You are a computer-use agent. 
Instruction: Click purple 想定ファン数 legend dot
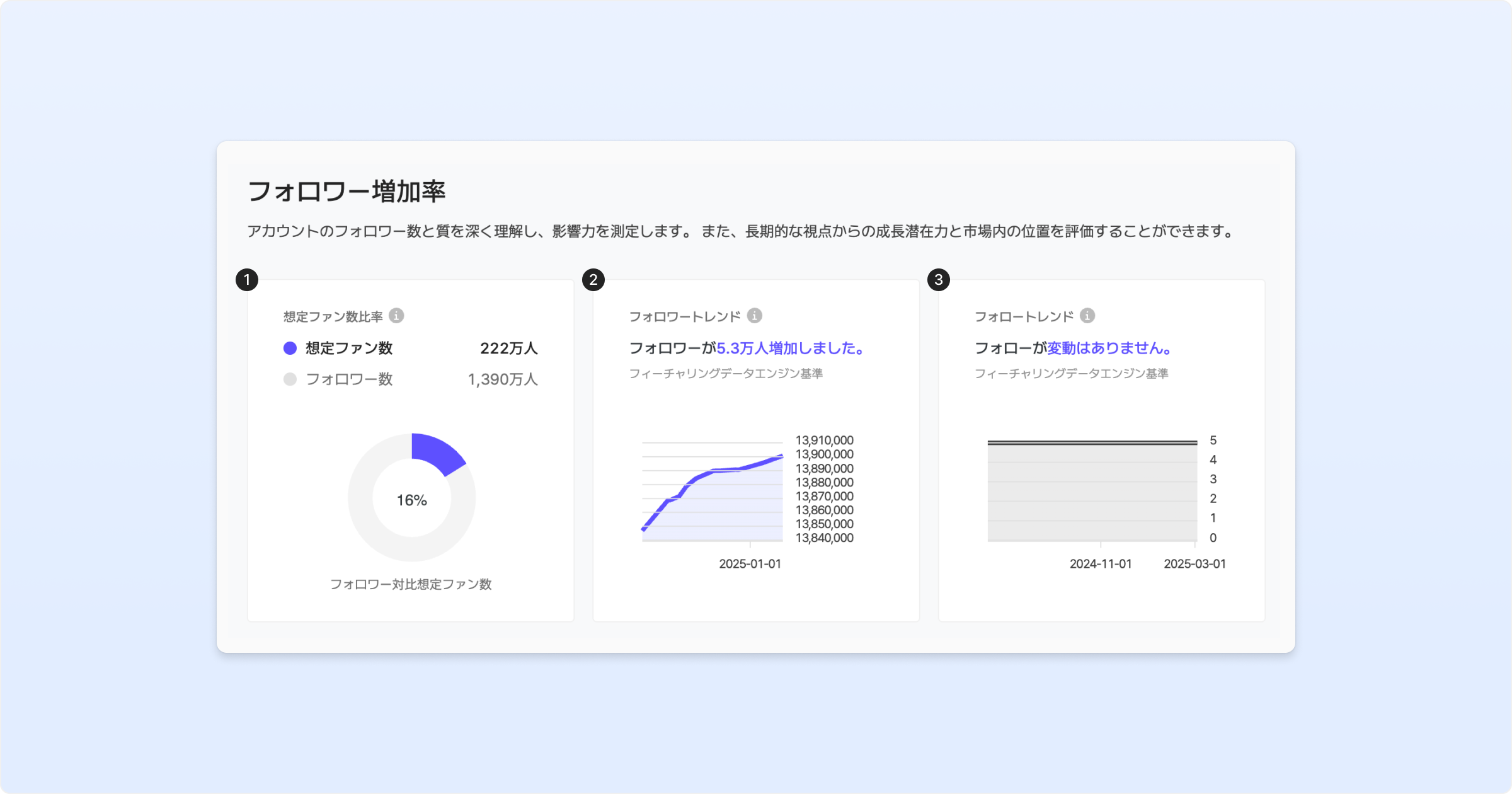[290, 348]
